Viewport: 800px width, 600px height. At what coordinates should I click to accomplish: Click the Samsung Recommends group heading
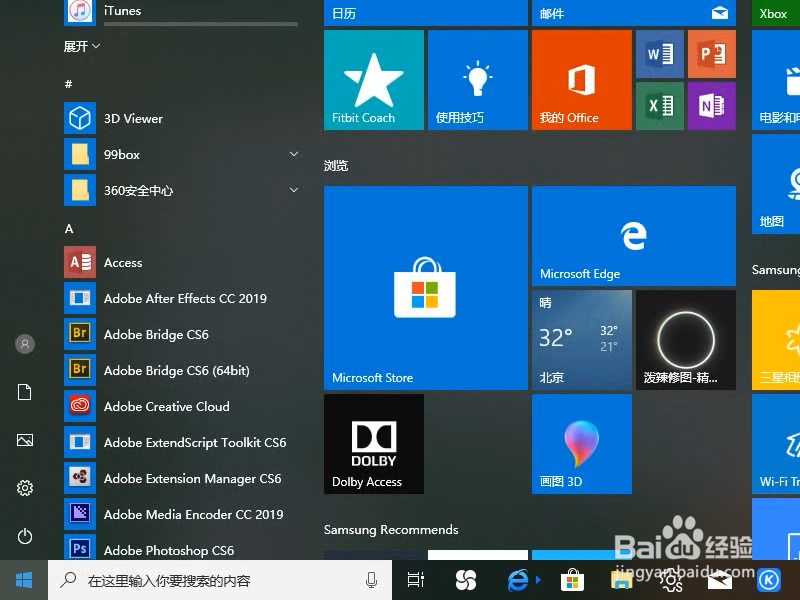391,530
